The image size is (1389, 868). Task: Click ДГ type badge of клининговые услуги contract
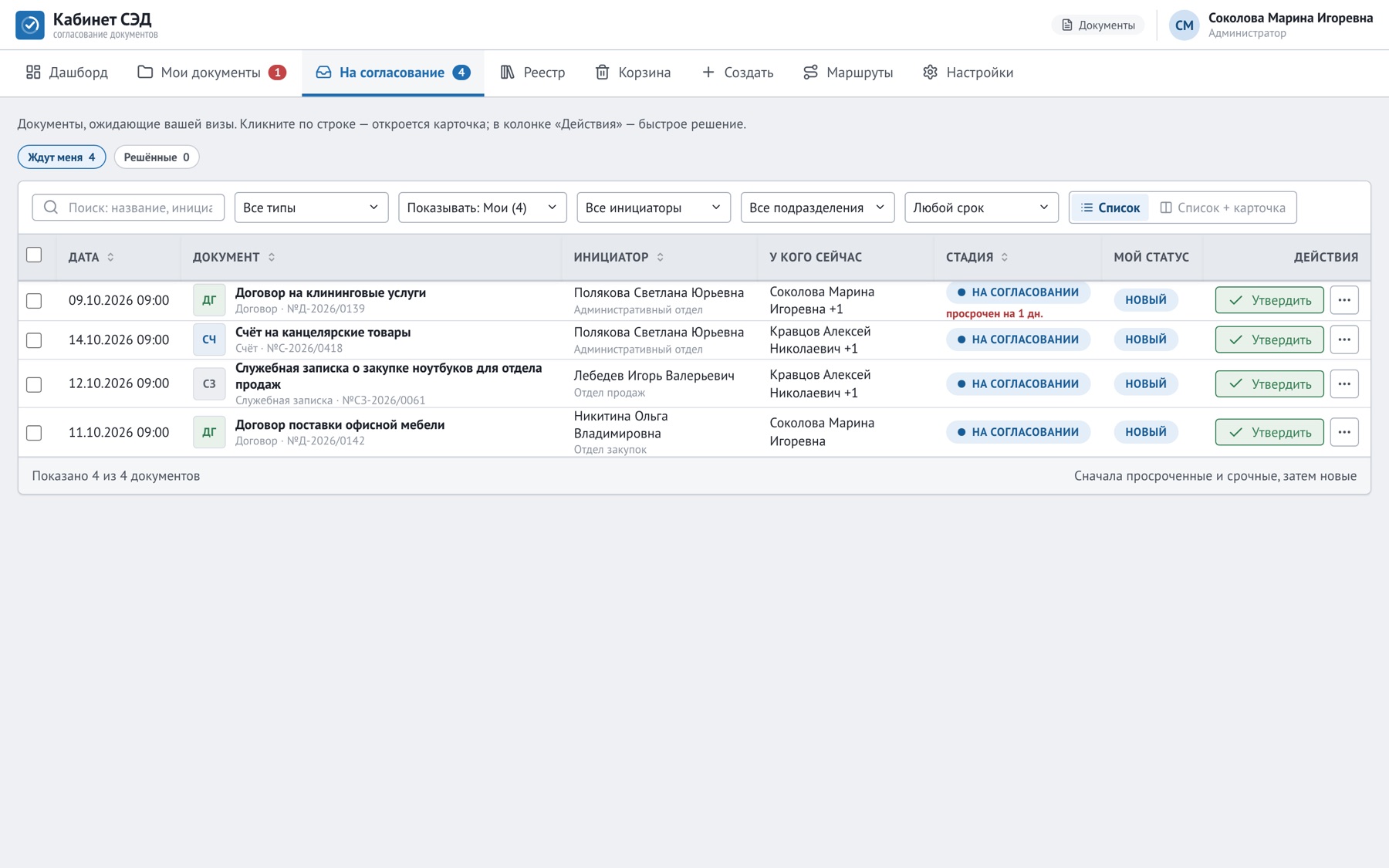coord(209,300)
